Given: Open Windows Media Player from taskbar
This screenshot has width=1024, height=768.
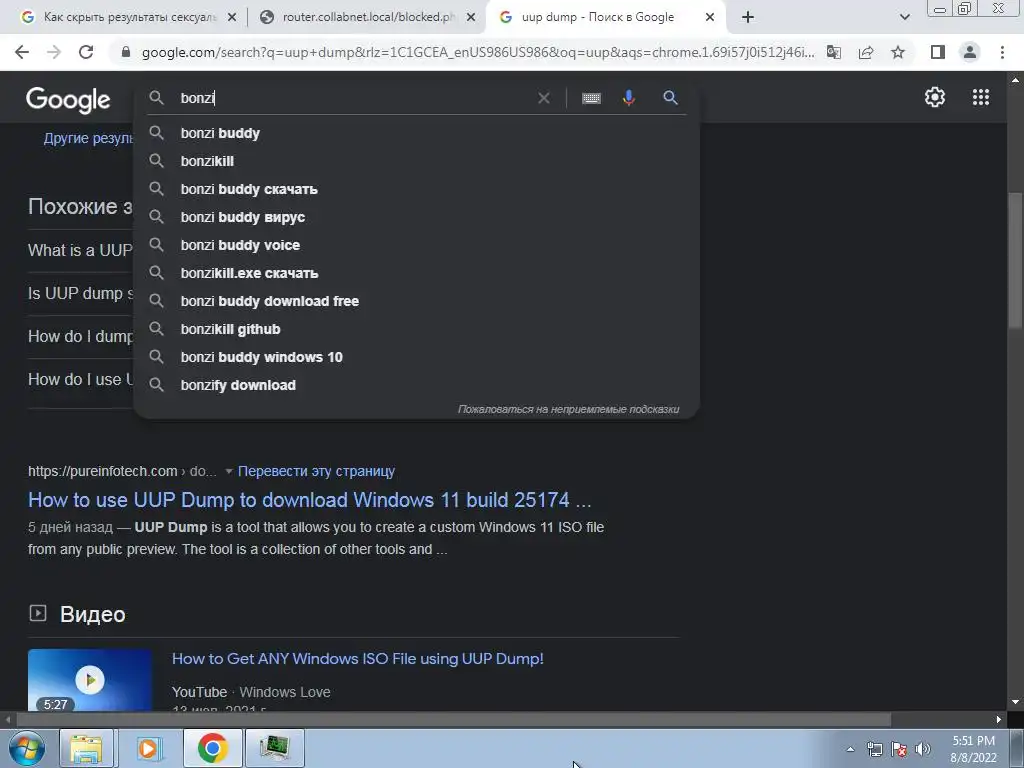Looking at the screenshot, I should pos(148,748).
